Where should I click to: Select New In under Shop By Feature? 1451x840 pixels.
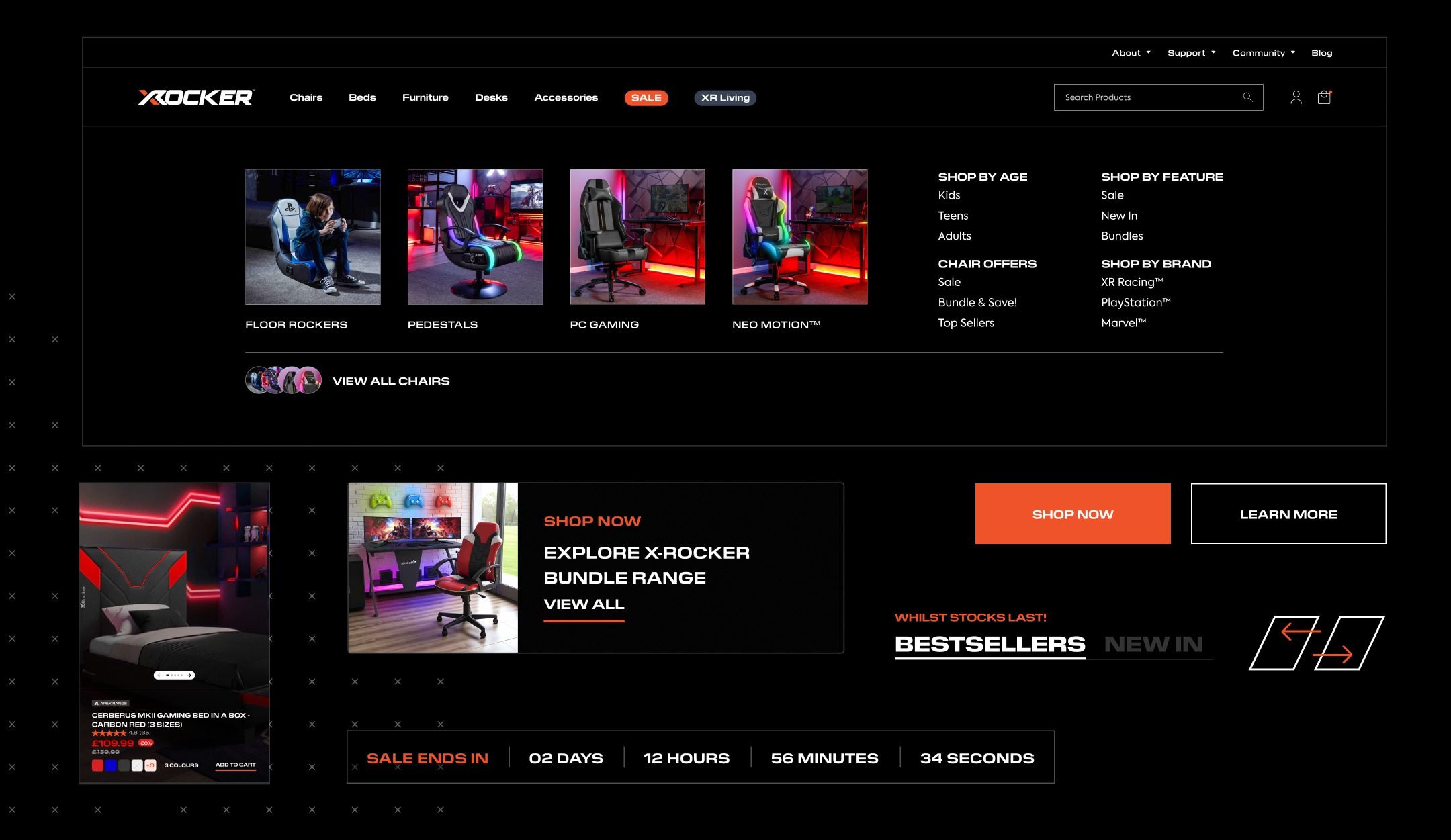(x=1119, y=216)
